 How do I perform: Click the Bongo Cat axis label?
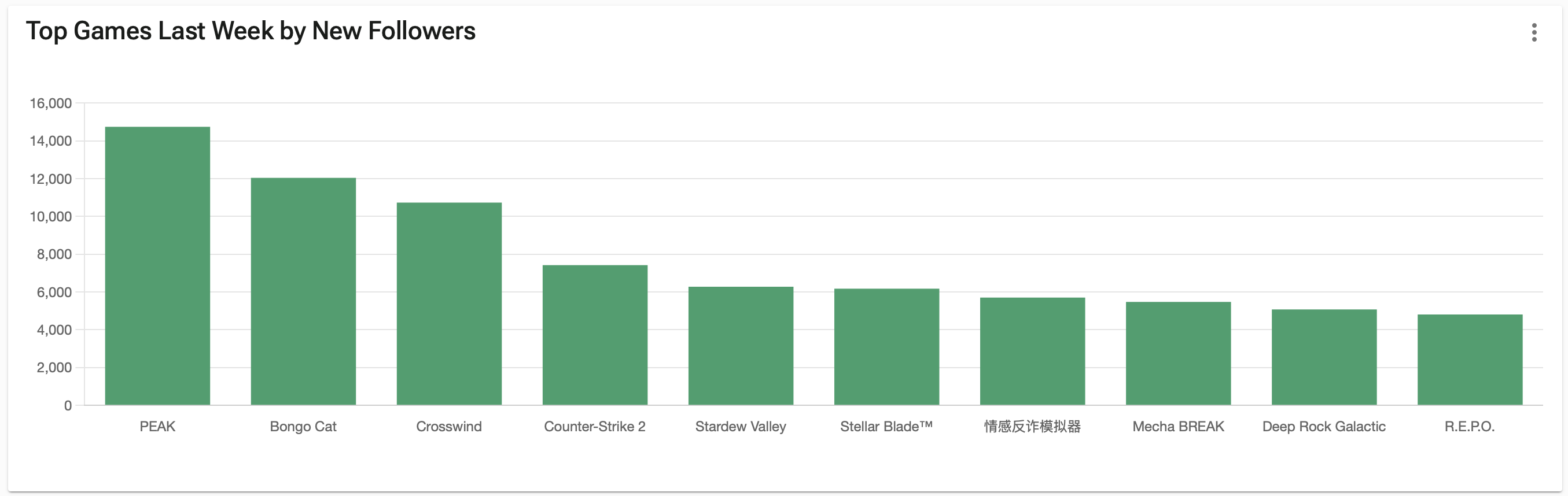[x=303, y=427]
